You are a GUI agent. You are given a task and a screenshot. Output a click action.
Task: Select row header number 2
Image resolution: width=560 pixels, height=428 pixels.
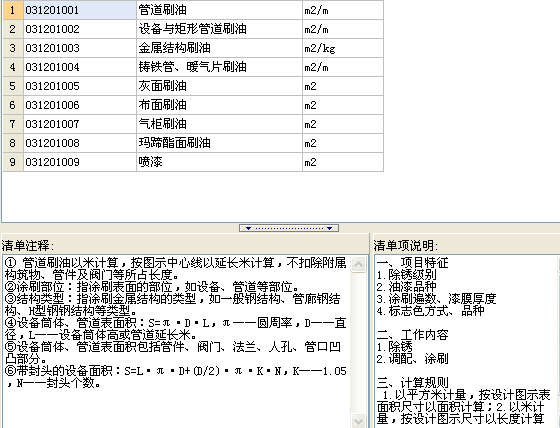click(x=13, y=29)
